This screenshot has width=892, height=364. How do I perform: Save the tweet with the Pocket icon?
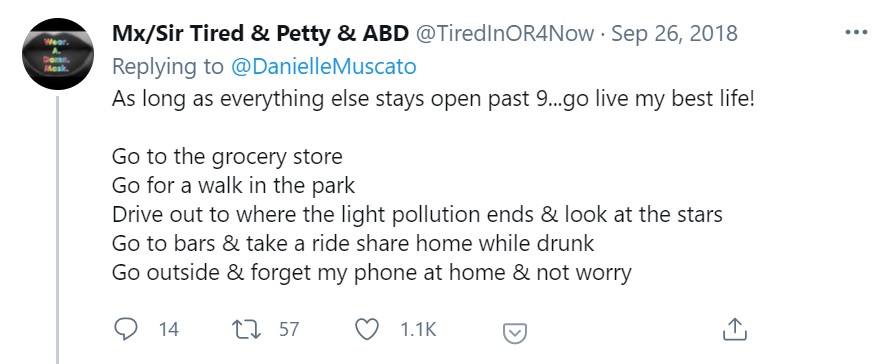[x=515, y=333]
